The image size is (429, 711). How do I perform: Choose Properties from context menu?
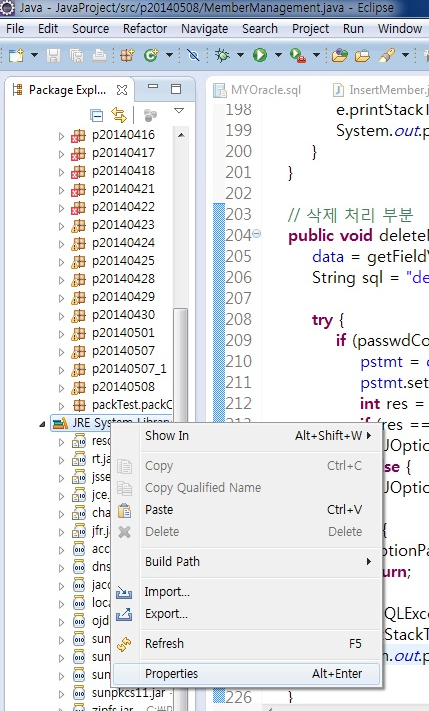click(247, 674)
